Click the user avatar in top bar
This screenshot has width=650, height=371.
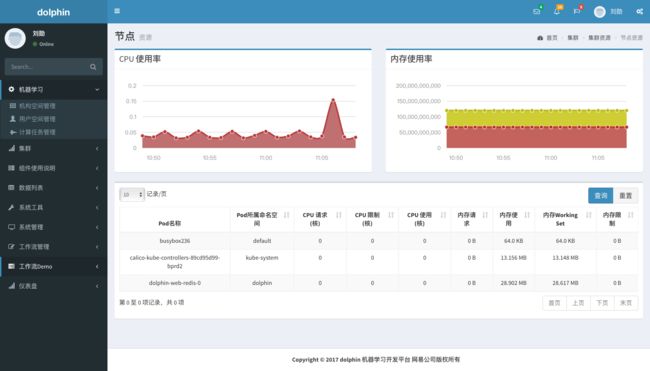tap(599, 12)
